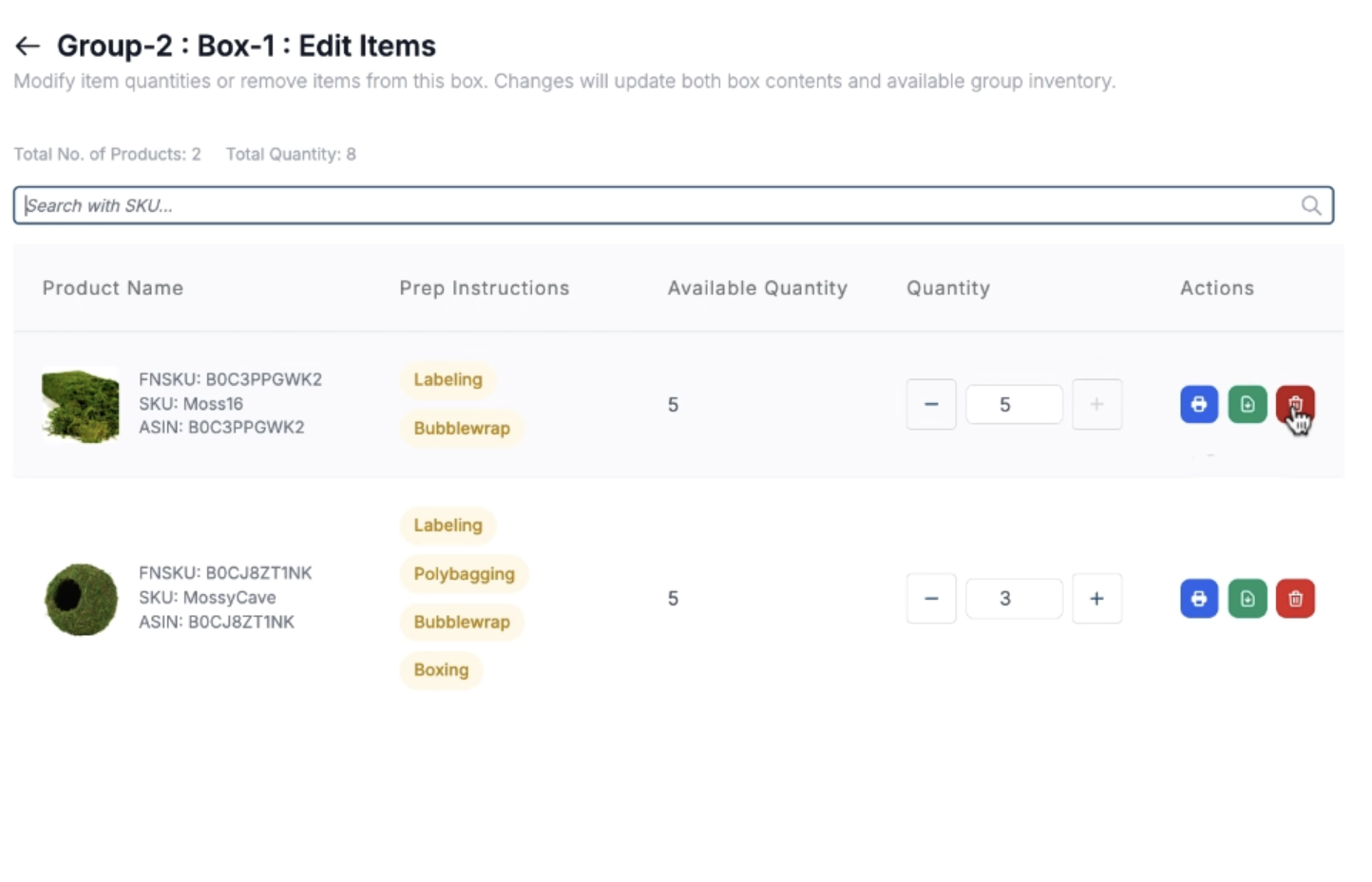The height and width of the screenshot is (882, 1372).
Task: Open the Moss16 product thumbnail
Action: [81, 405]
